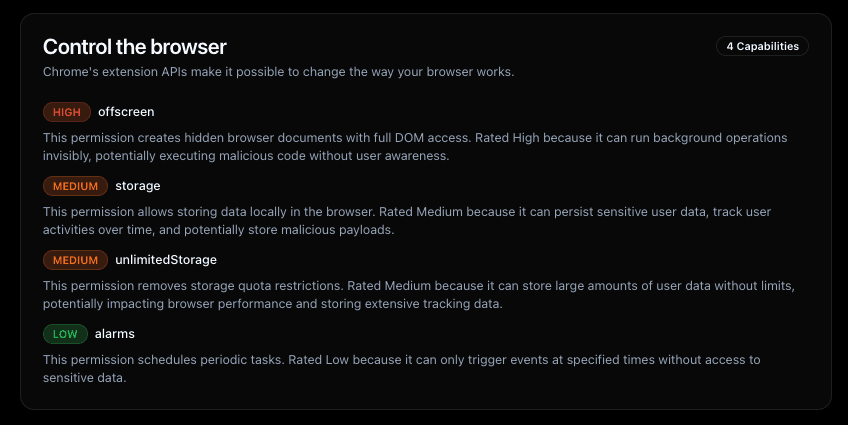Click the MEDIUM badge next to unlimitedStorage
Screen dimensions: 848x425
tap(75, 260)
